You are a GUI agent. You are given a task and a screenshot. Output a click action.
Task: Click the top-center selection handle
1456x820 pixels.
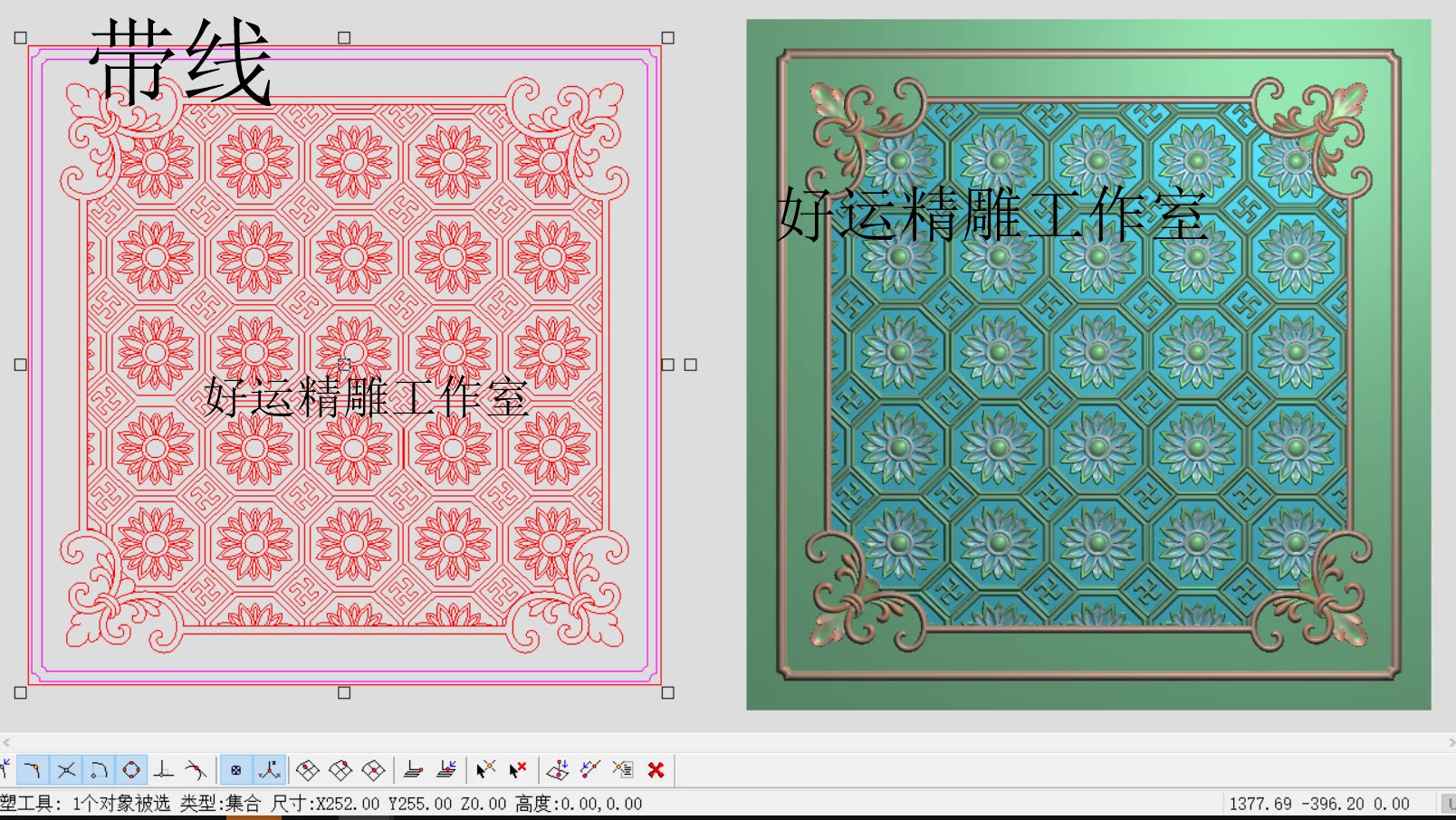point(344,38)
